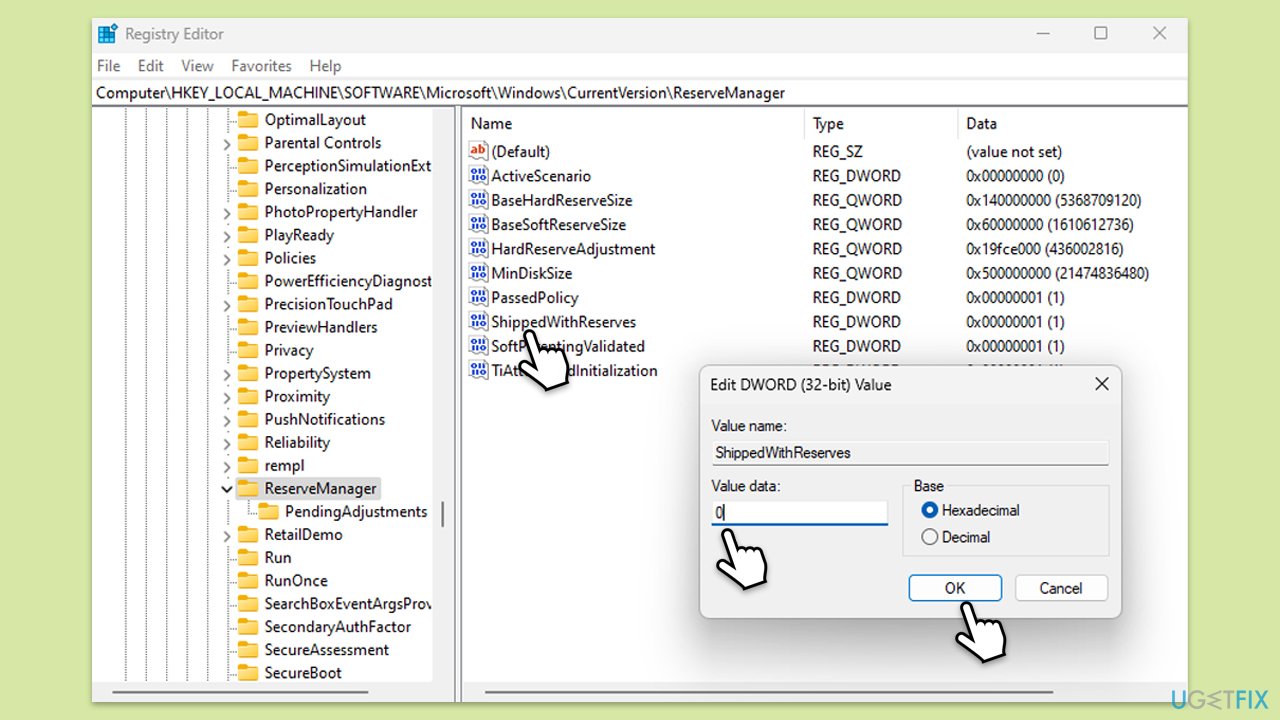Select the HardReserveAdjustment value icon

[x=479, y=249]
